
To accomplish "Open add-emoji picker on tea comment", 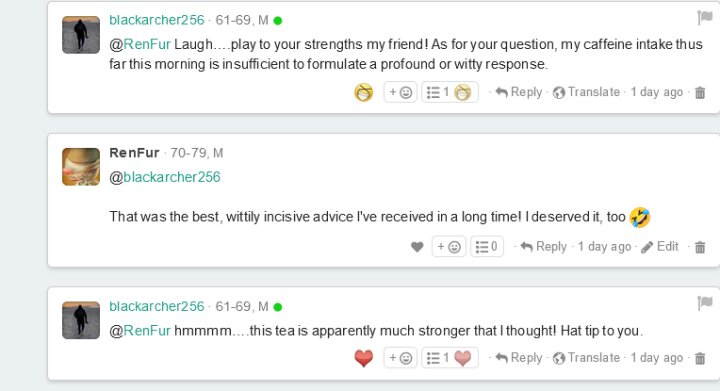I will (x=400, y=358).
